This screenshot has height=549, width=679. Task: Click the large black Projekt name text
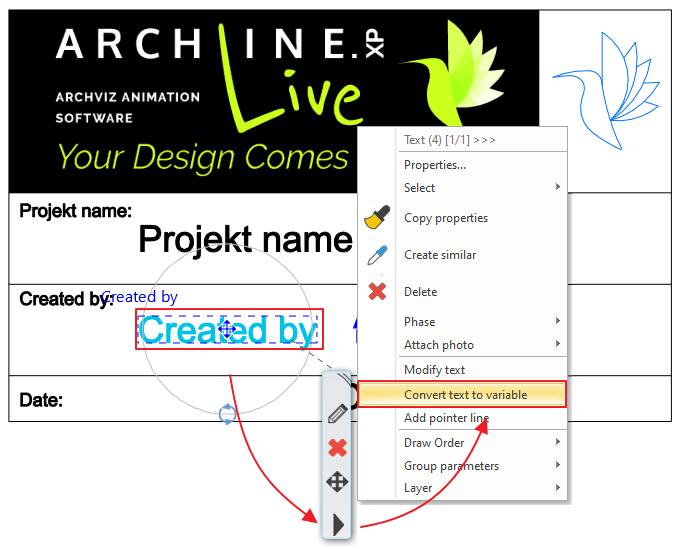click(x=245, y=240)
